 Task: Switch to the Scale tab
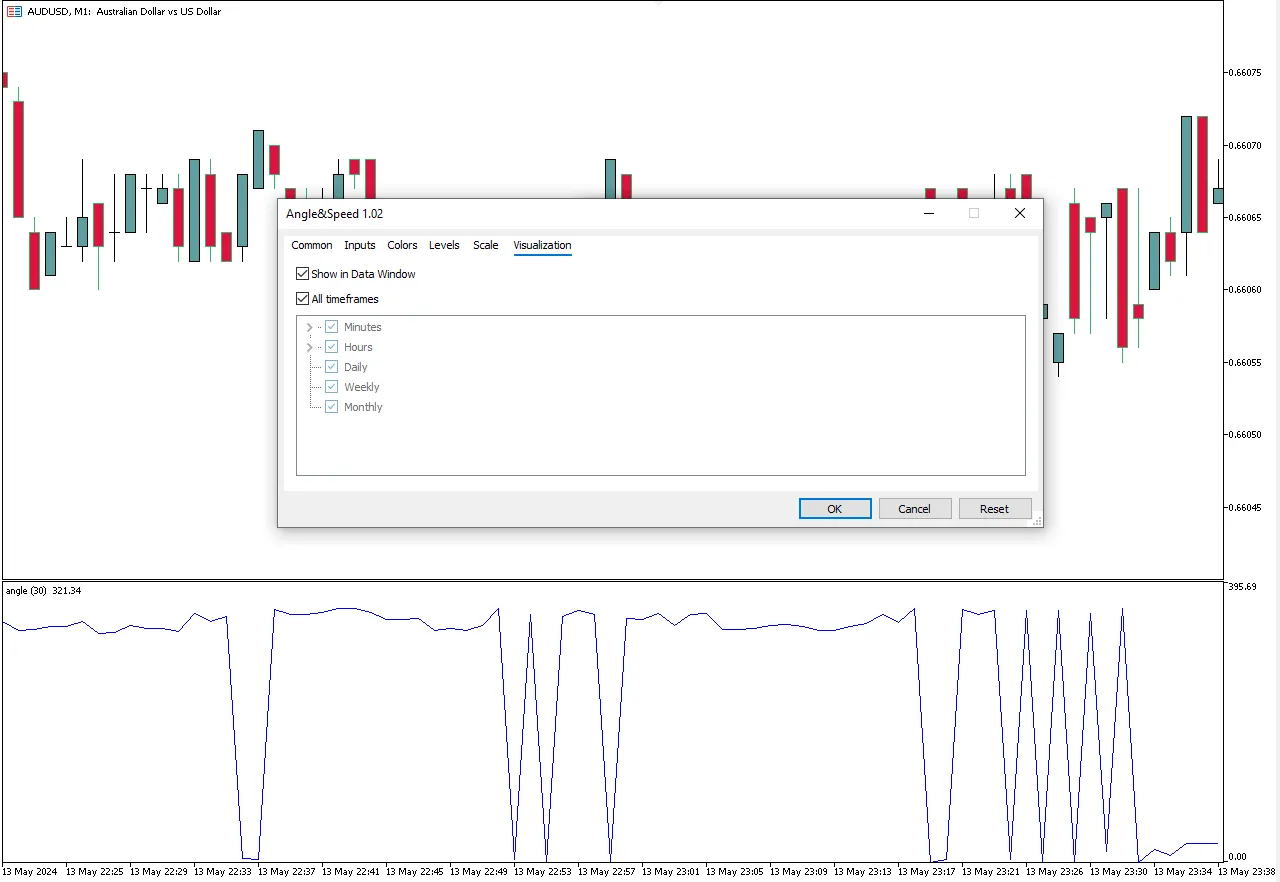tap(485, 245)
